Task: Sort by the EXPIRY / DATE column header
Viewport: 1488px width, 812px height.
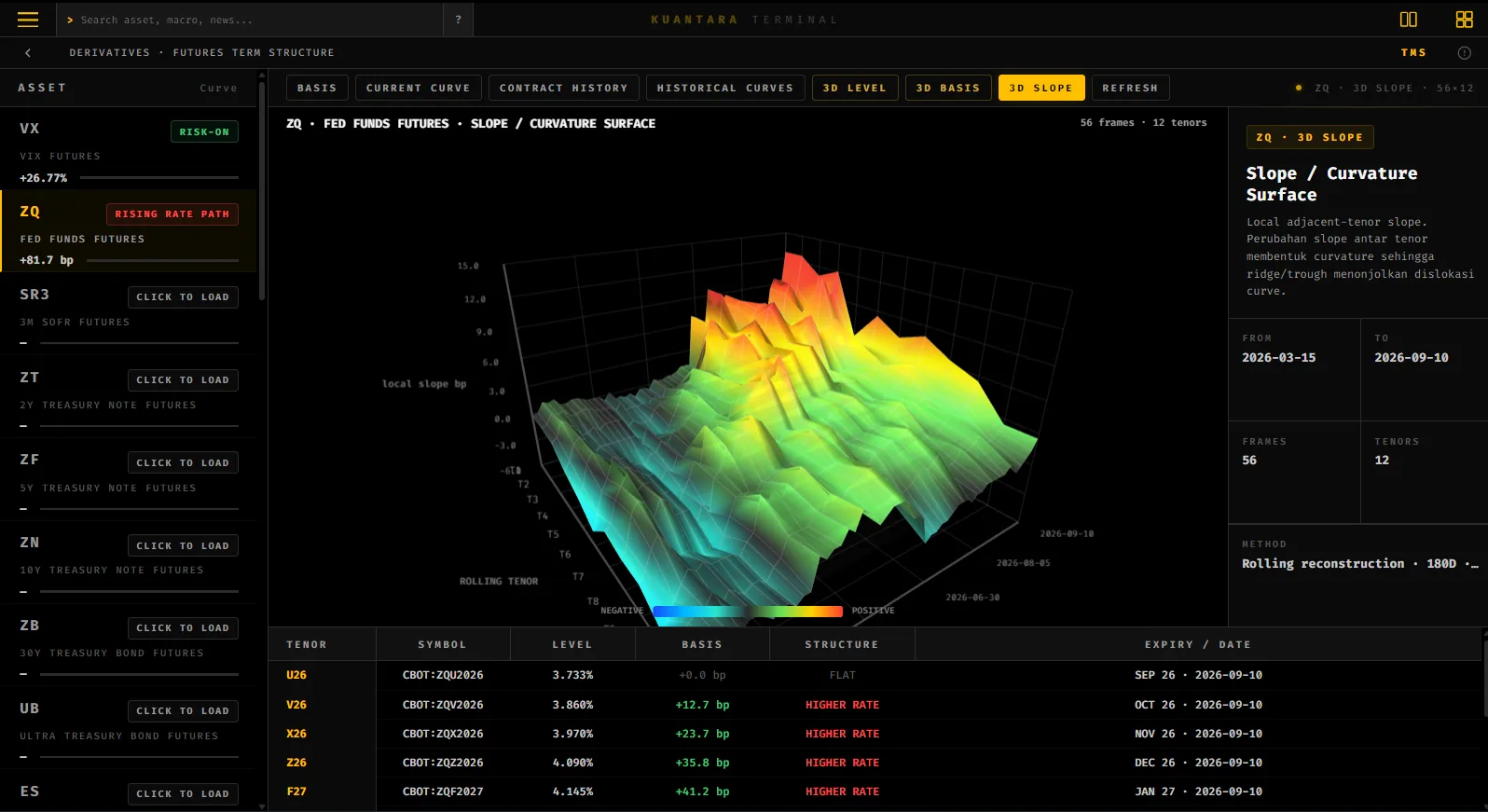Action: (1198, 645)
